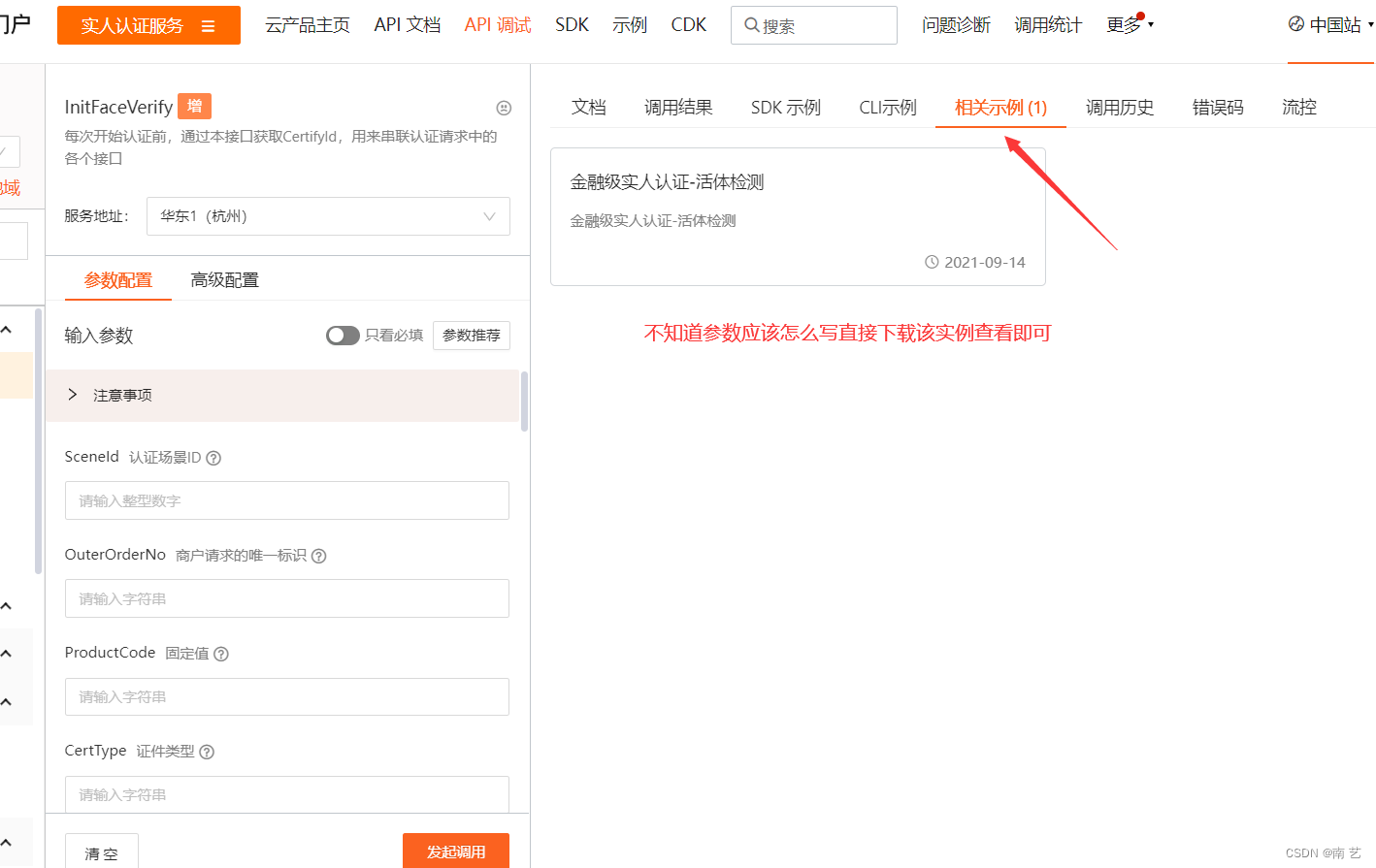Open the API 文档 page

408,25
